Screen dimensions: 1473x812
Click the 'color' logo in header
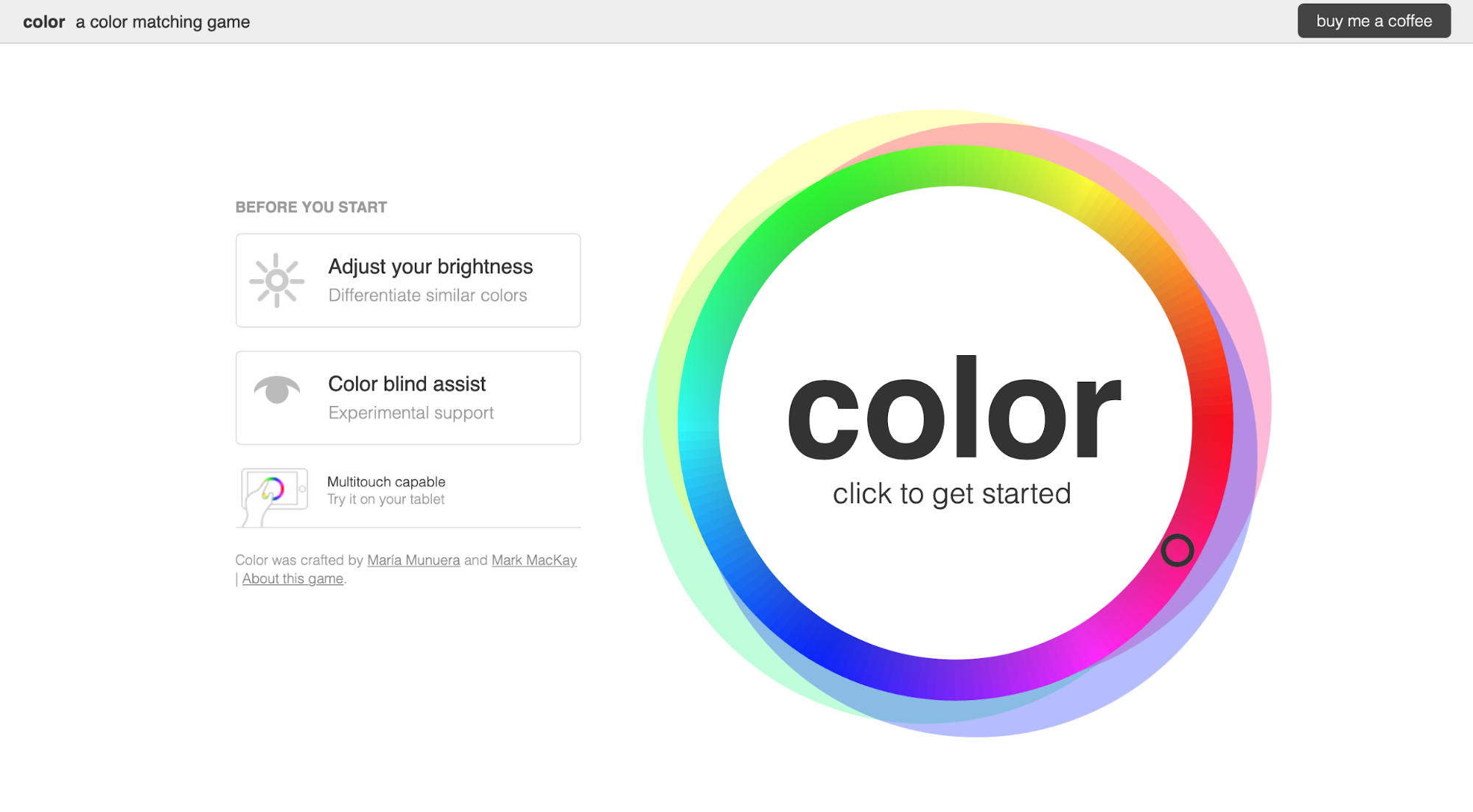[44, 22]
